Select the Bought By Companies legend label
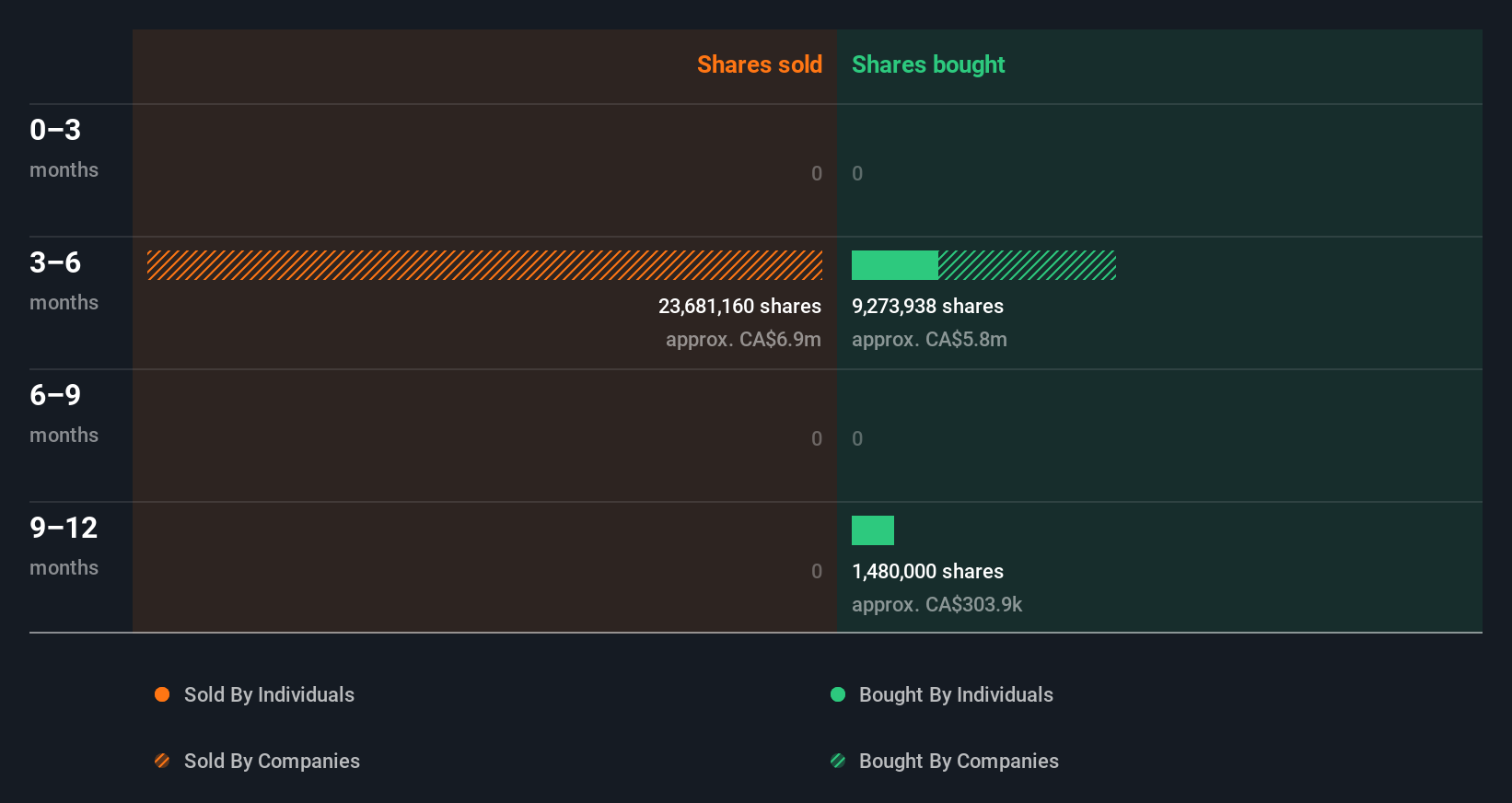Image resolution: width=1512 pixels, height=803 pixels. [959, 761]
